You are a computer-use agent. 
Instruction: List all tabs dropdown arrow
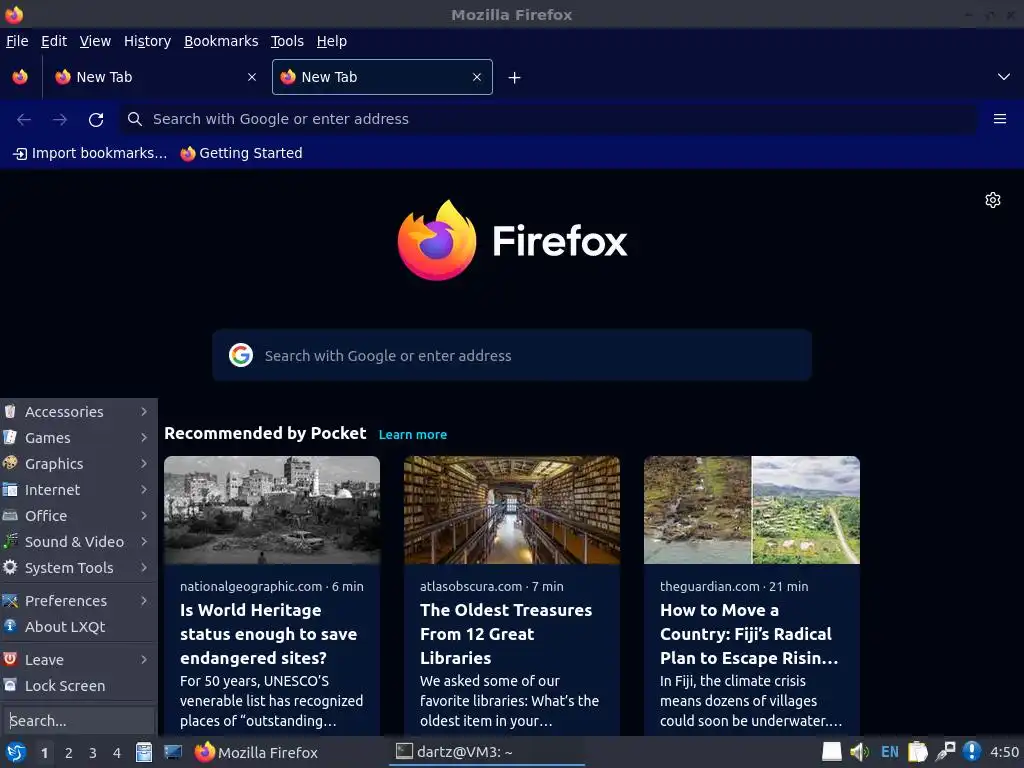(x=1004, y=77)
